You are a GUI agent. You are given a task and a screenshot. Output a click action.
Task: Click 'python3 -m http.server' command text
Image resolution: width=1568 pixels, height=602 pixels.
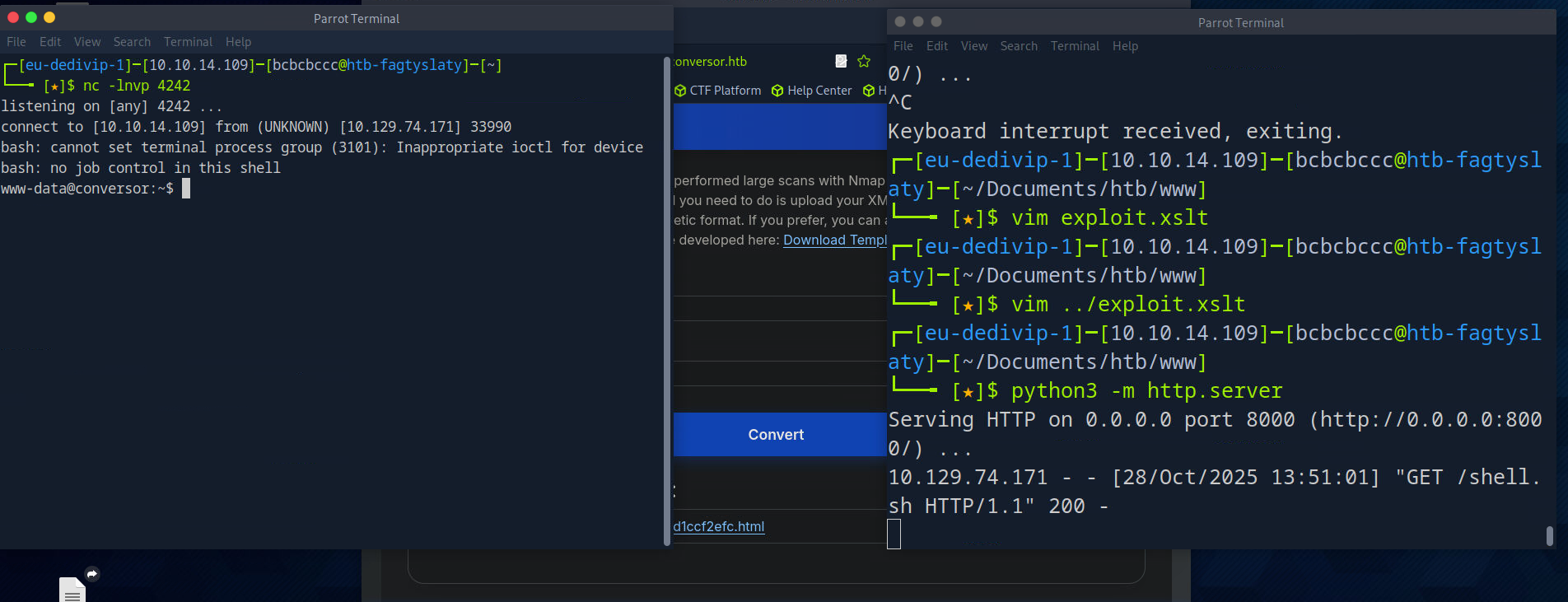tap(1146, 391)
